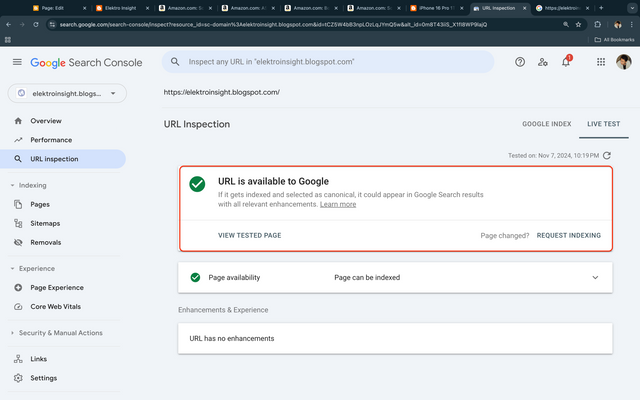Click VIEW TESTED PAGE

coord(249,236)
